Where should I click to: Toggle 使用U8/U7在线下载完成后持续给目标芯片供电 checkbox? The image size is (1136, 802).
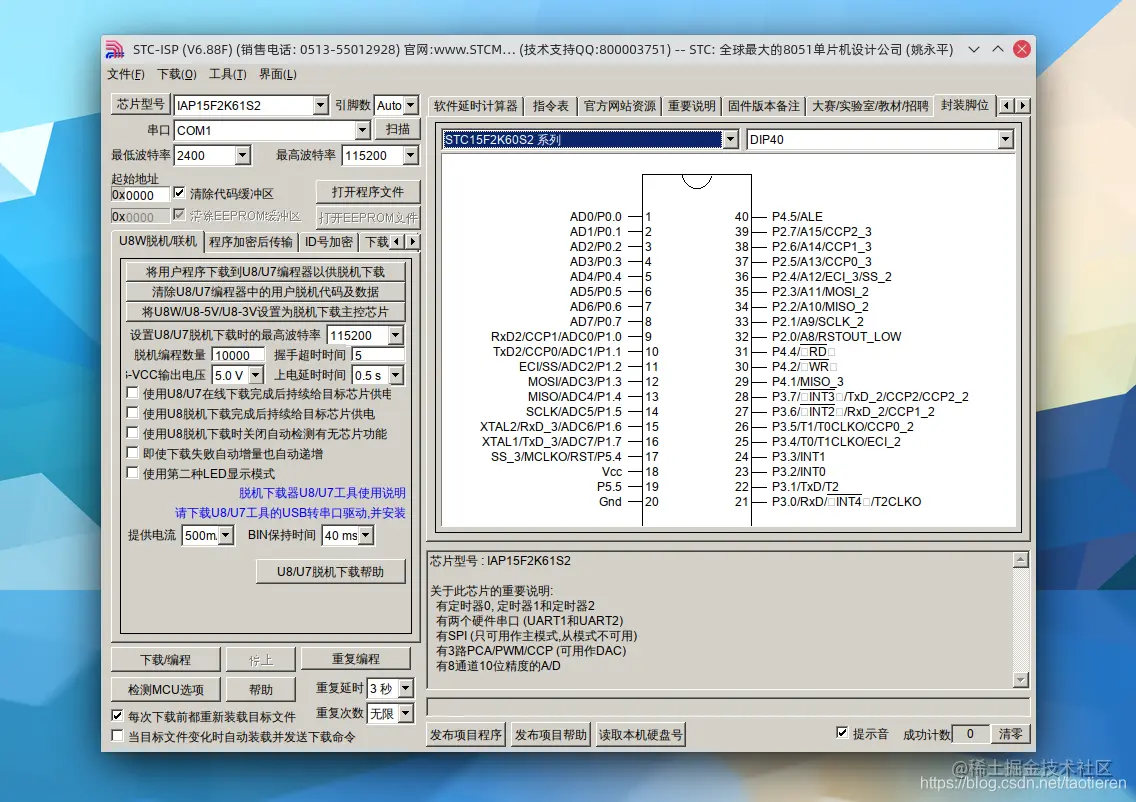(x=132, y=393)
